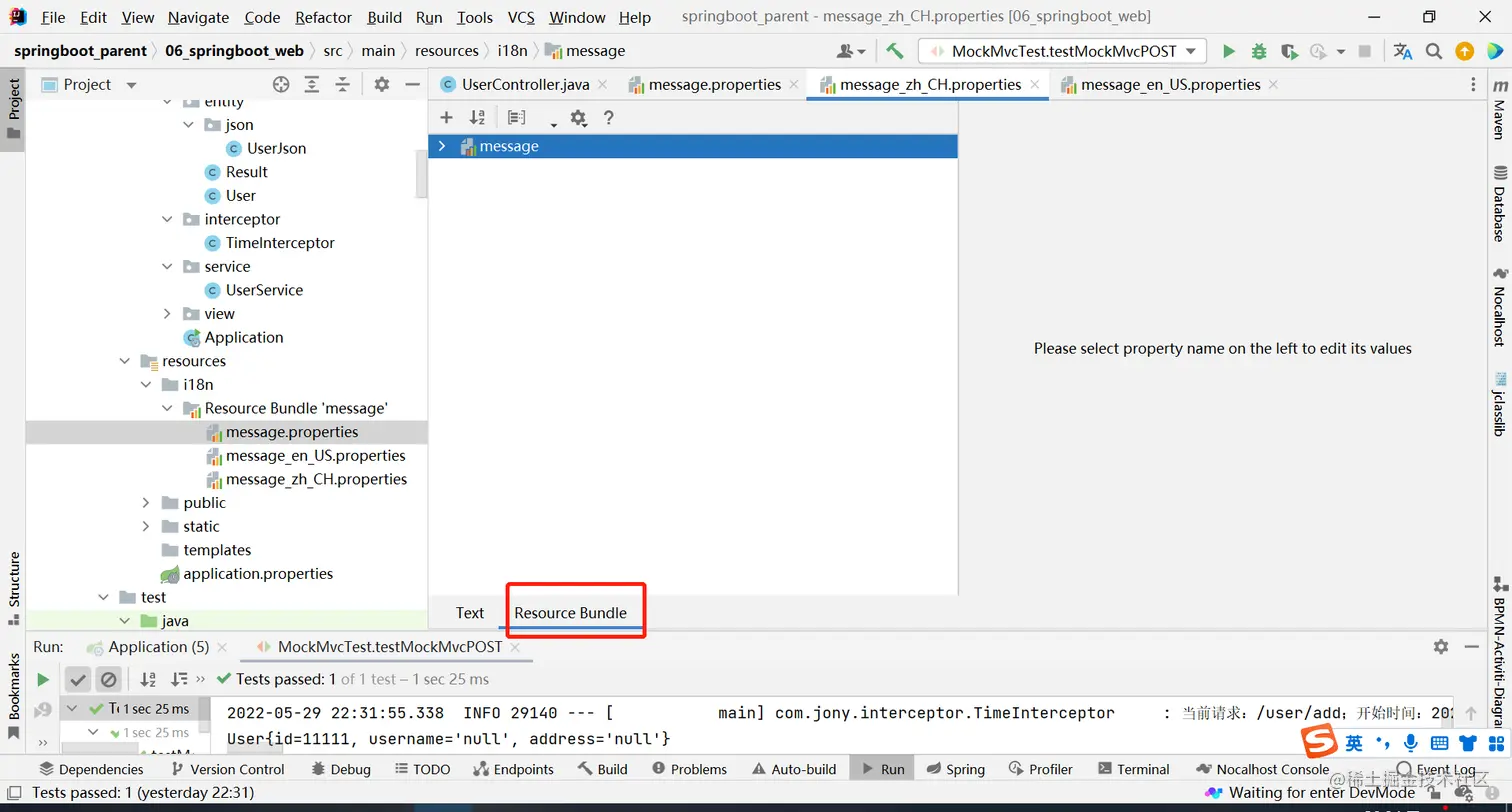The width and height of the screenshot is (1512, 812).
Task: Click the 06_springboot_web breadcrumb
Action: point(234,51)
